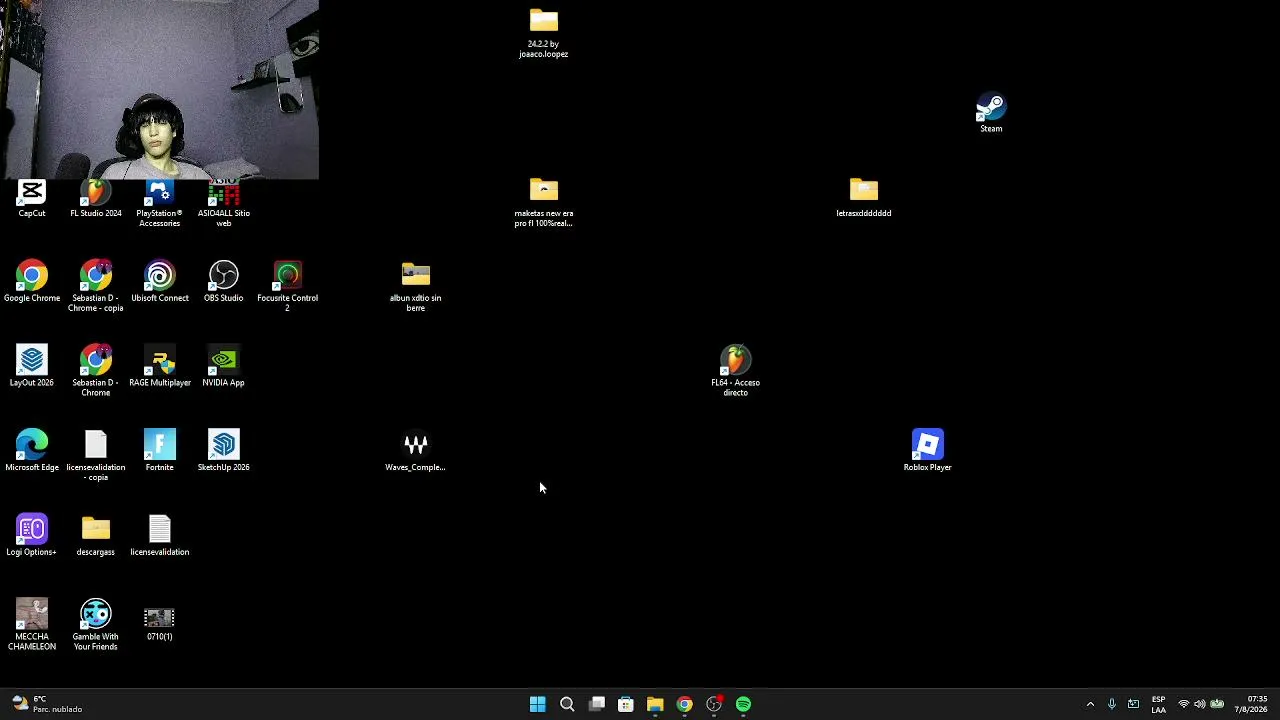
Task: Select the Sebastian D - Chrome shortcut without copia
Action: pos(96,372)
